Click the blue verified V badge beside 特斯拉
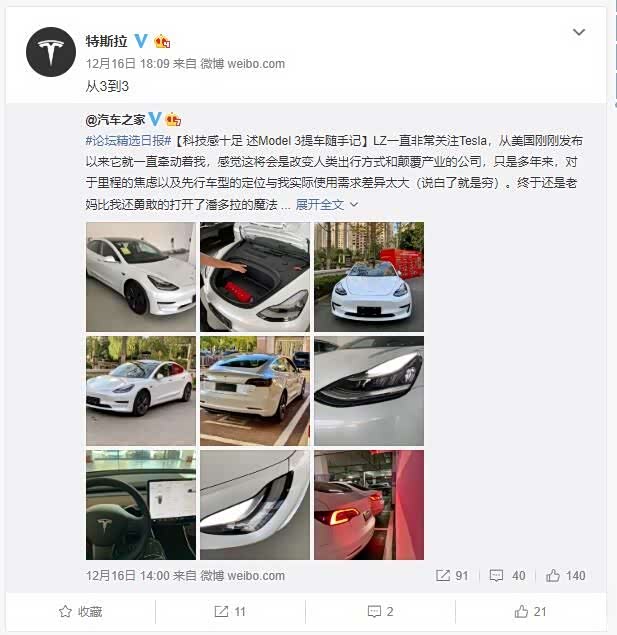The image size is (617, 635). point(141,41)
